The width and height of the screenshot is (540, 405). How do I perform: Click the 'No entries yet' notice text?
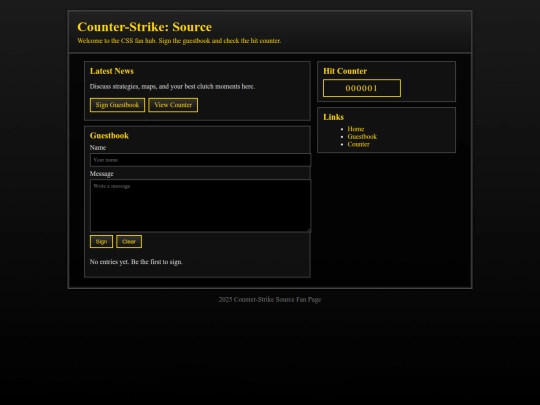[136, 262]
